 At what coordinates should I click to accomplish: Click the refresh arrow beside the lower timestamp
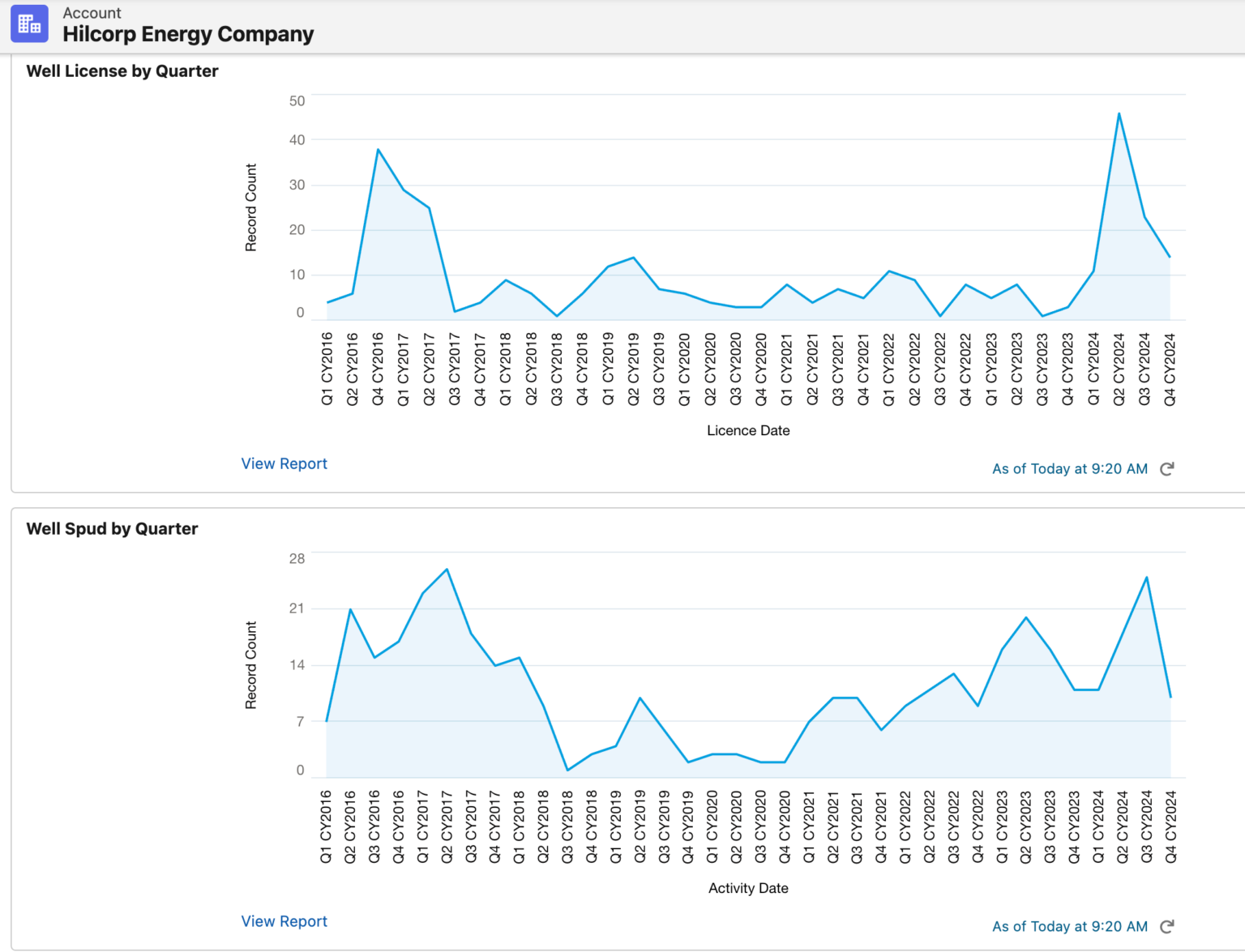[x=1167, y=926]
